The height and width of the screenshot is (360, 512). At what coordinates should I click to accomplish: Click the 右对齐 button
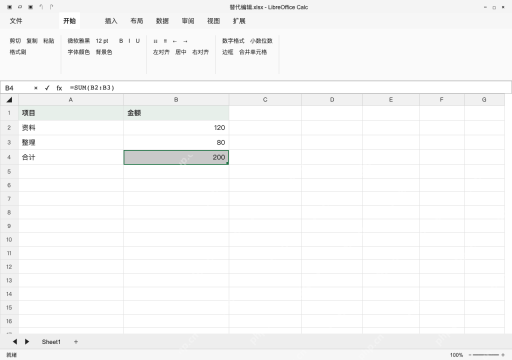(x=201, y=52)
